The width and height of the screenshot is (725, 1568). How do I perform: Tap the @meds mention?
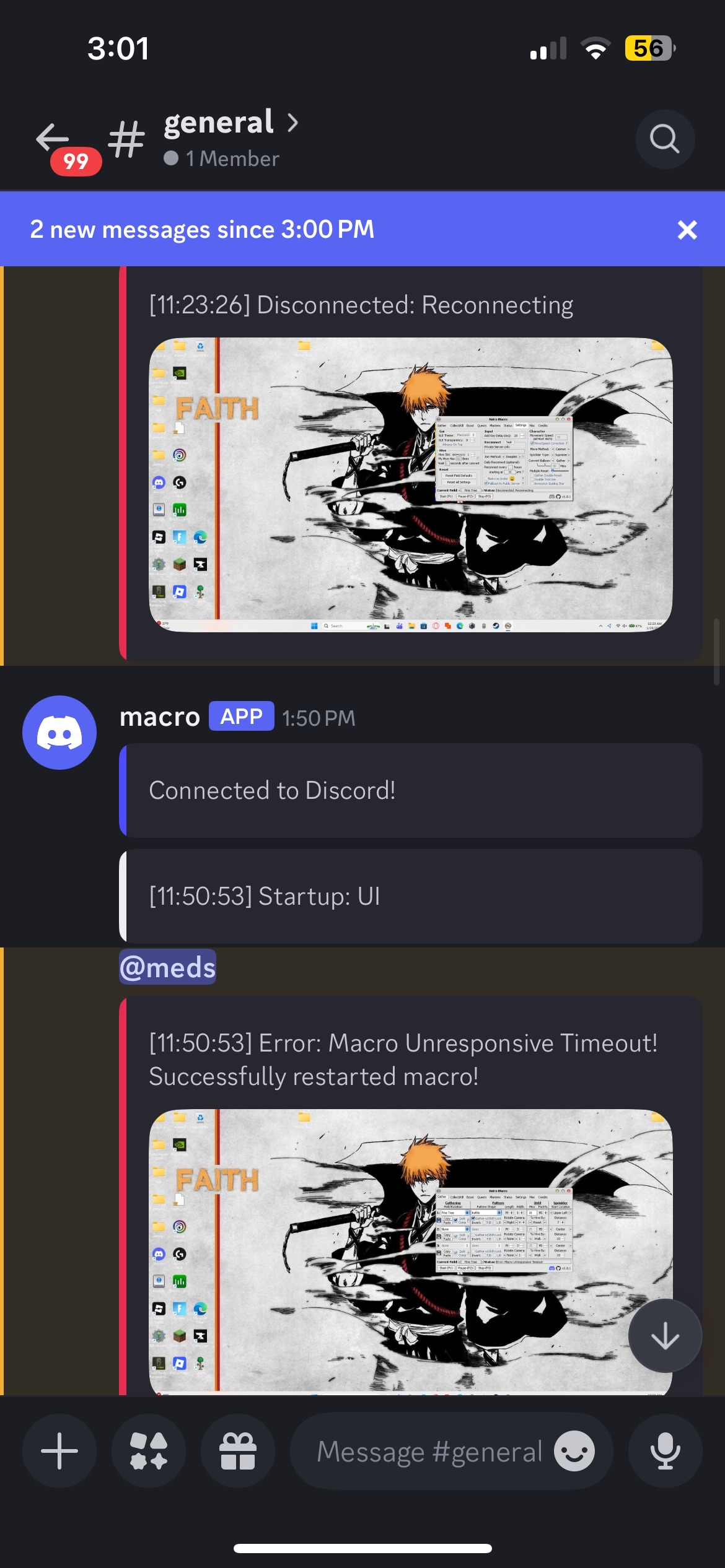(167, 967)
